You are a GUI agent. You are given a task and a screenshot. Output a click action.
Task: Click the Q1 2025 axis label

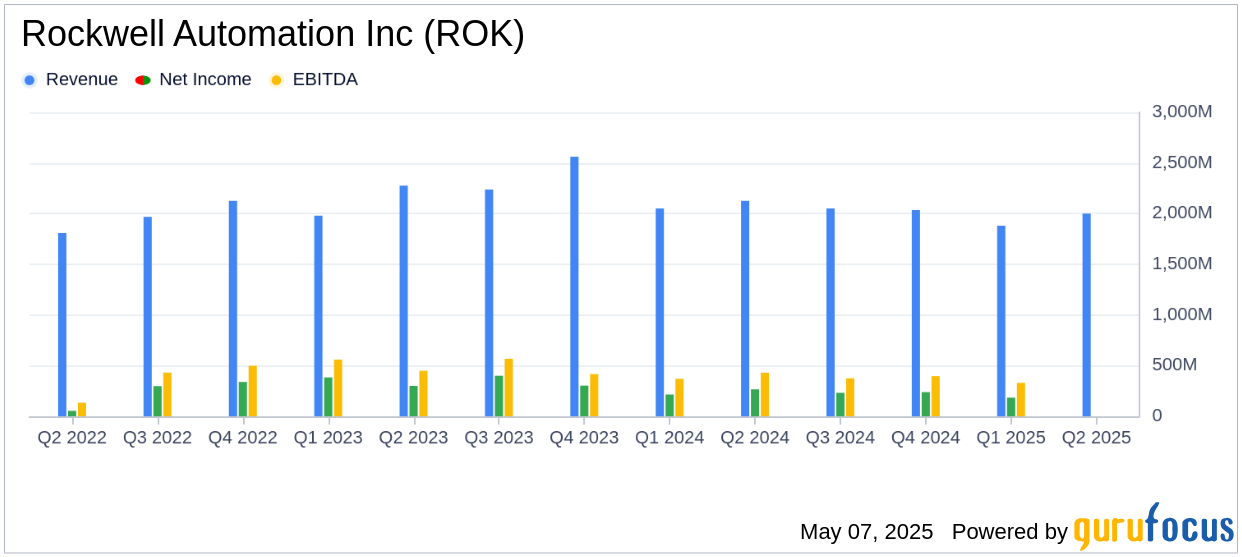click(x=1011, y=438)
